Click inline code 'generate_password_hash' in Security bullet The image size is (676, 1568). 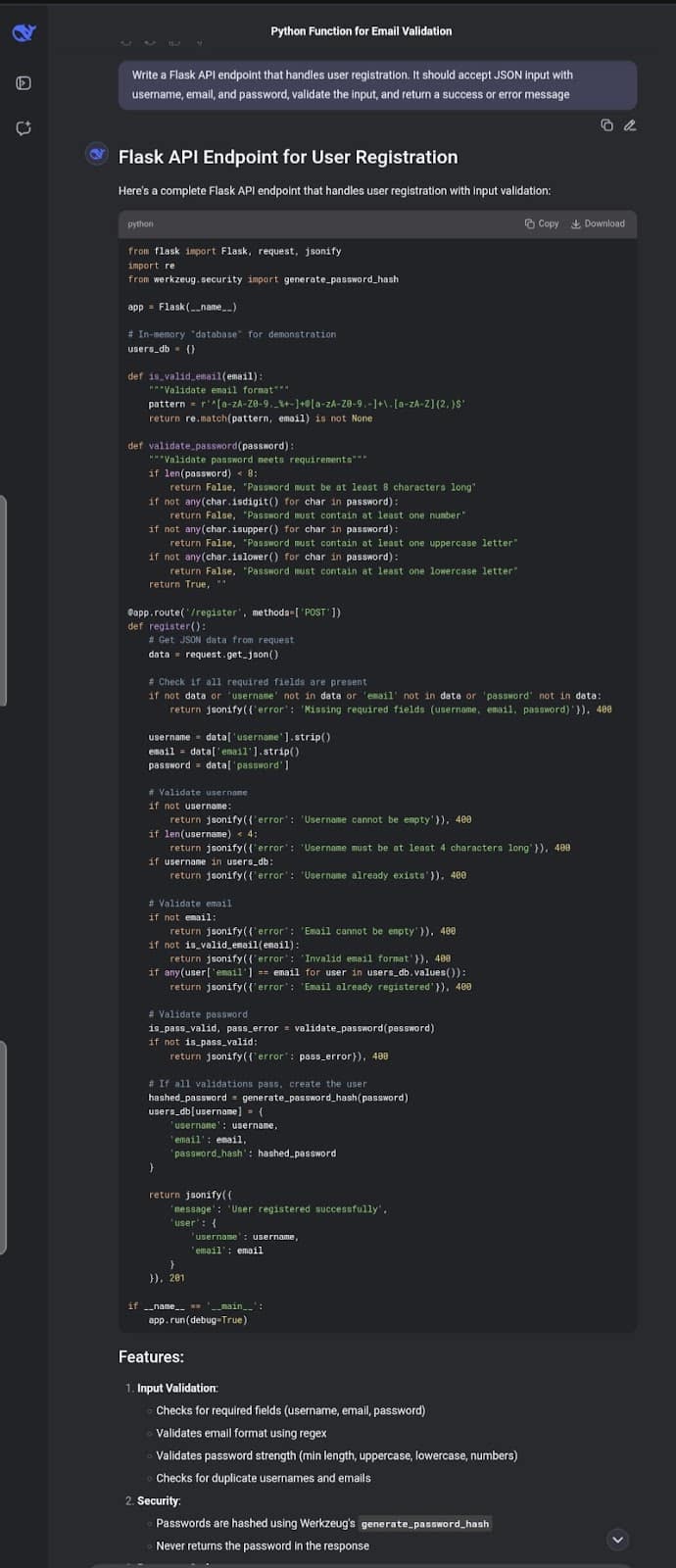pyautogui.click(x=425, y=1524)
